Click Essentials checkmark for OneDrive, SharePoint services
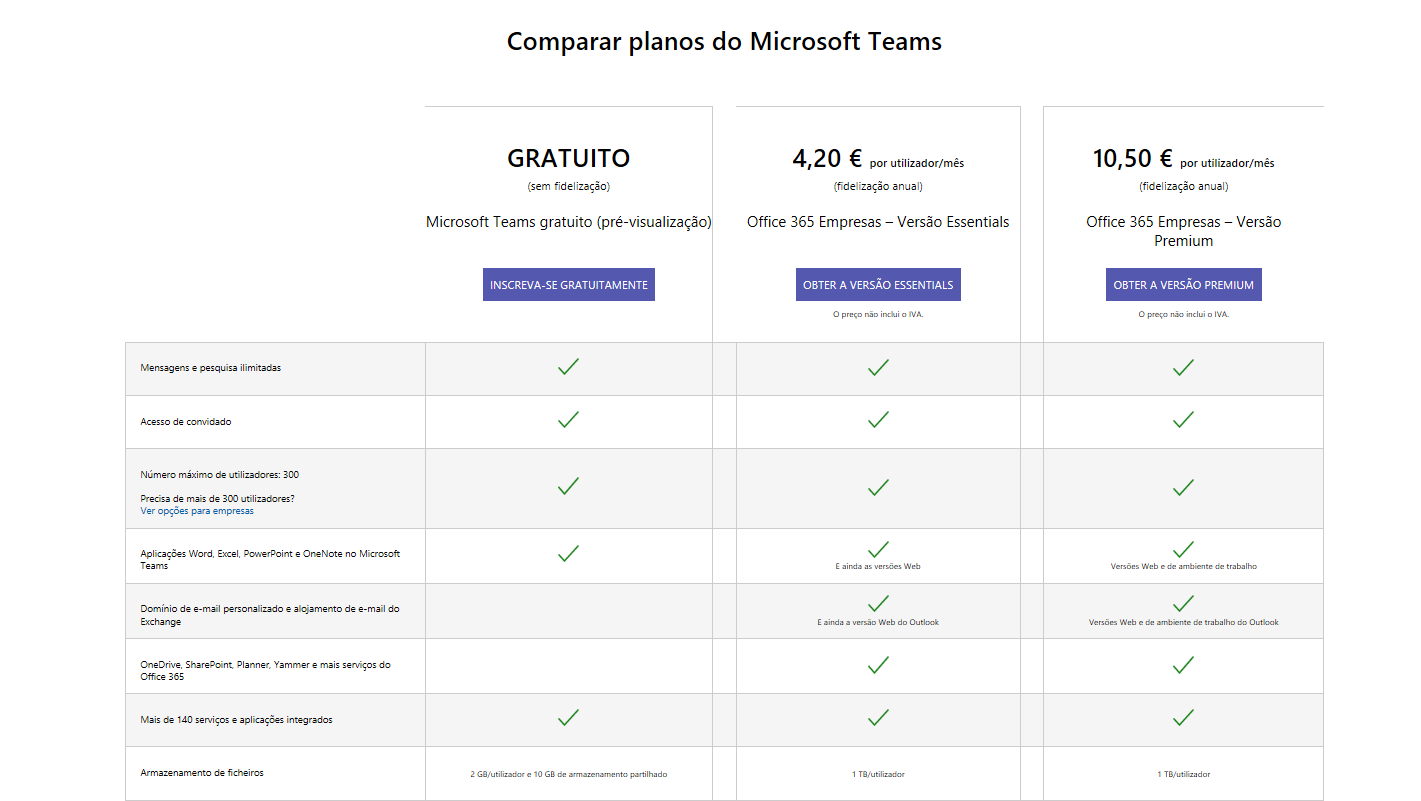This screenshot has width=1421, height=801. 878,665
